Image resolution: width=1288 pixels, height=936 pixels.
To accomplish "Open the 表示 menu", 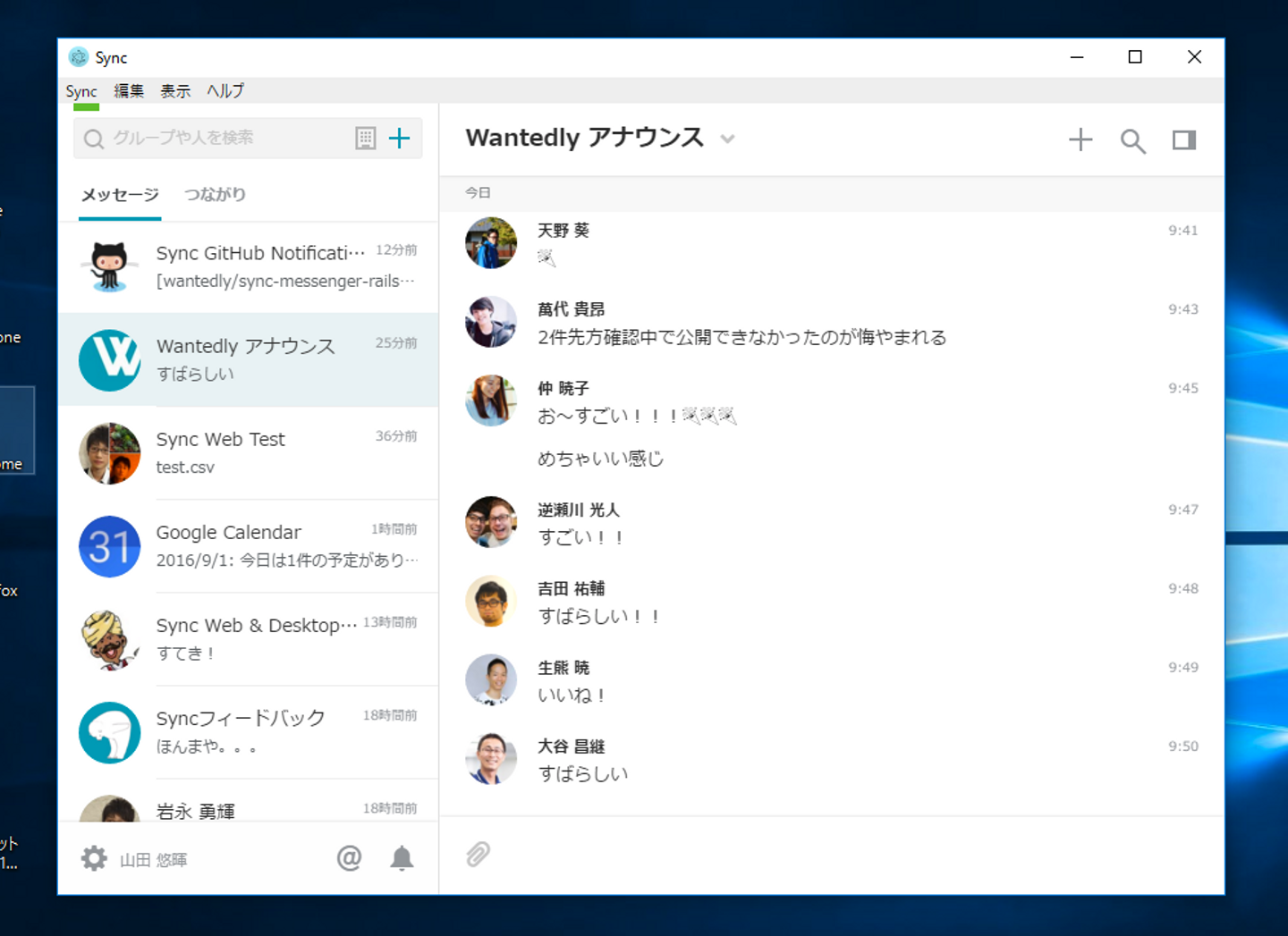I will [175, 91].
